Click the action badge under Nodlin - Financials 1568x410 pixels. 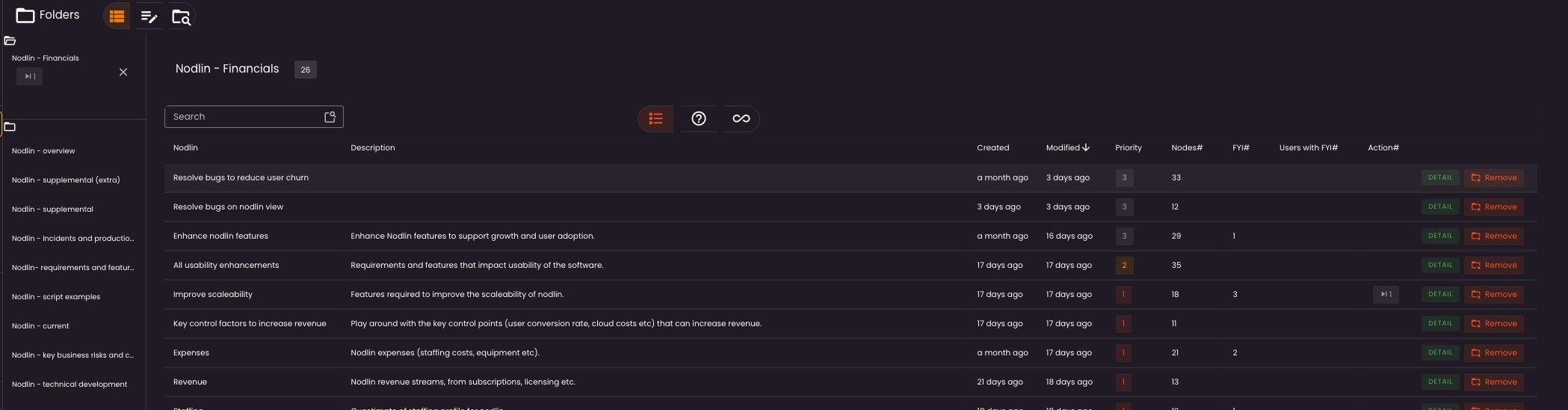point(29,76)
